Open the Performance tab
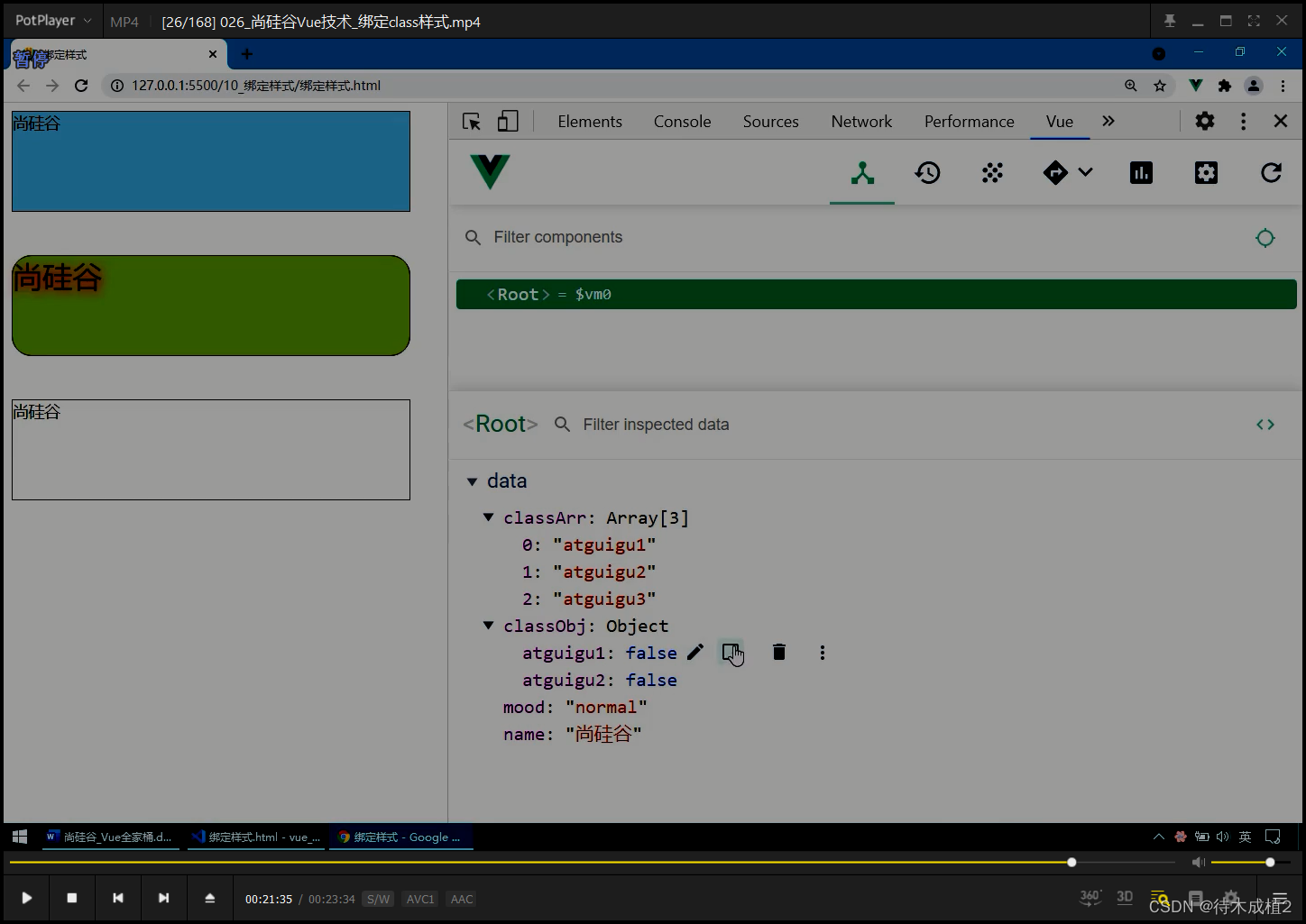 click(970, 122)
